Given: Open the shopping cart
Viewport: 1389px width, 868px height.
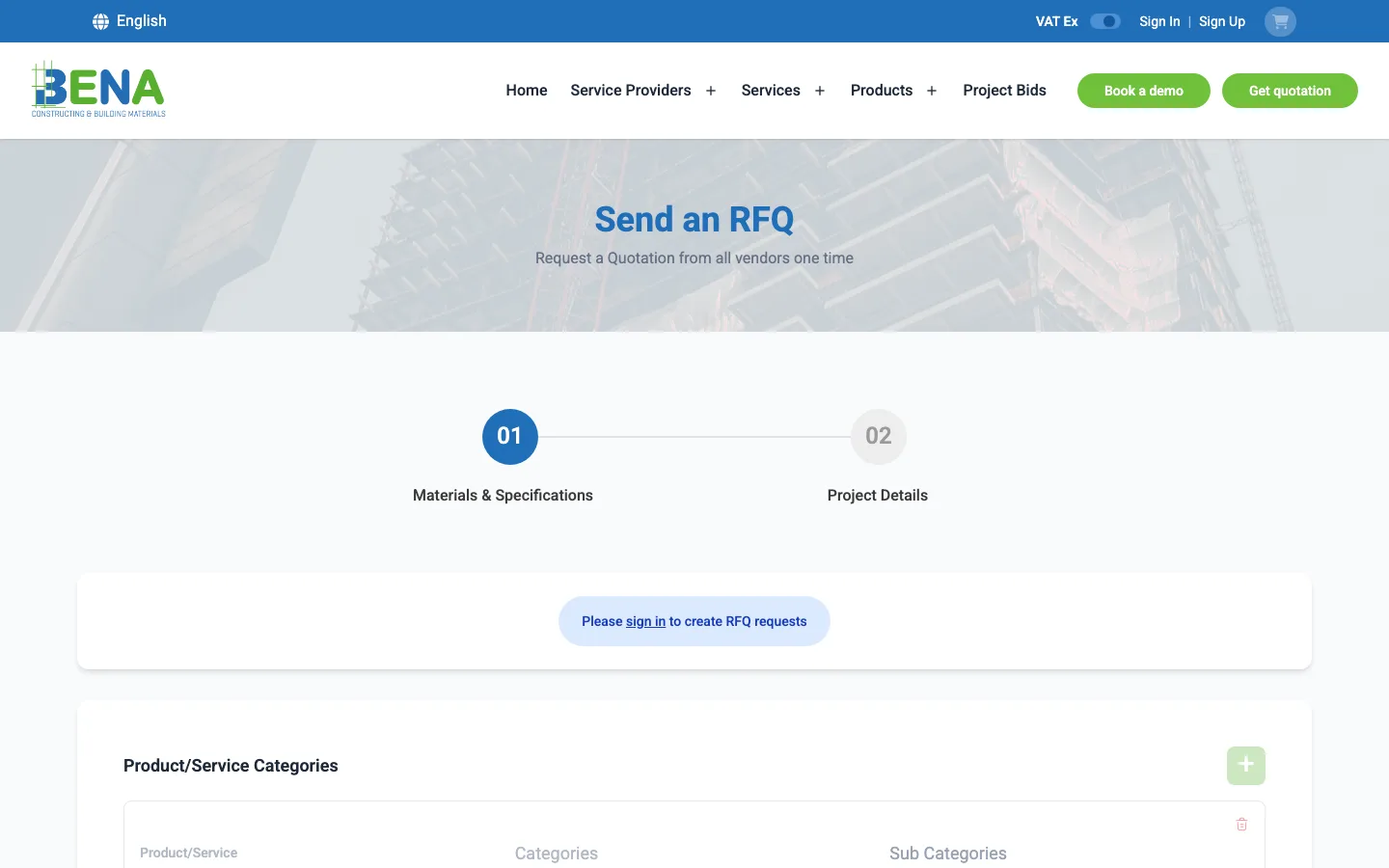Looking at the screenshot, I should pyautogui.click(x=1280, y=21).
